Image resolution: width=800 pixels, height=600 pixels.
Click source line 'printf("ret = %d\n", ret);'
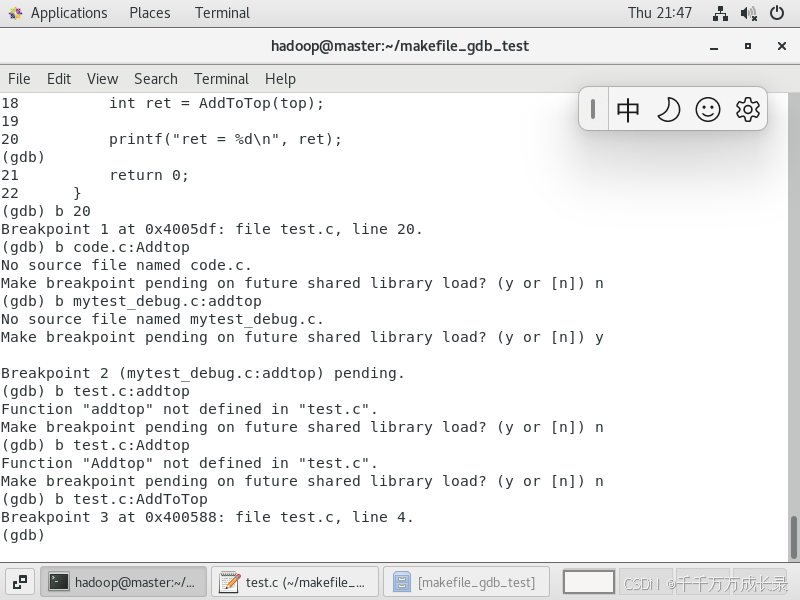pos(225,139)
